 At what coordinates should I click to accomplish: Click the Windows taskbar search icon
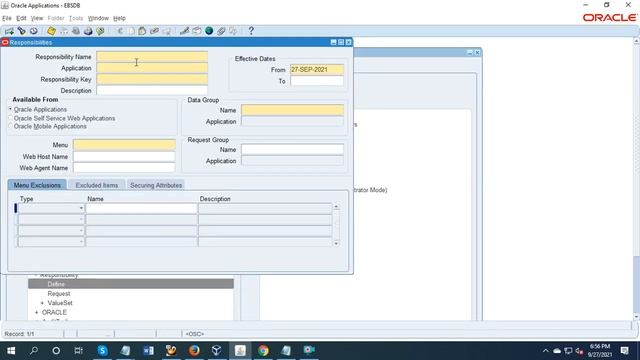pyautogui.click(x=34, y=350)
